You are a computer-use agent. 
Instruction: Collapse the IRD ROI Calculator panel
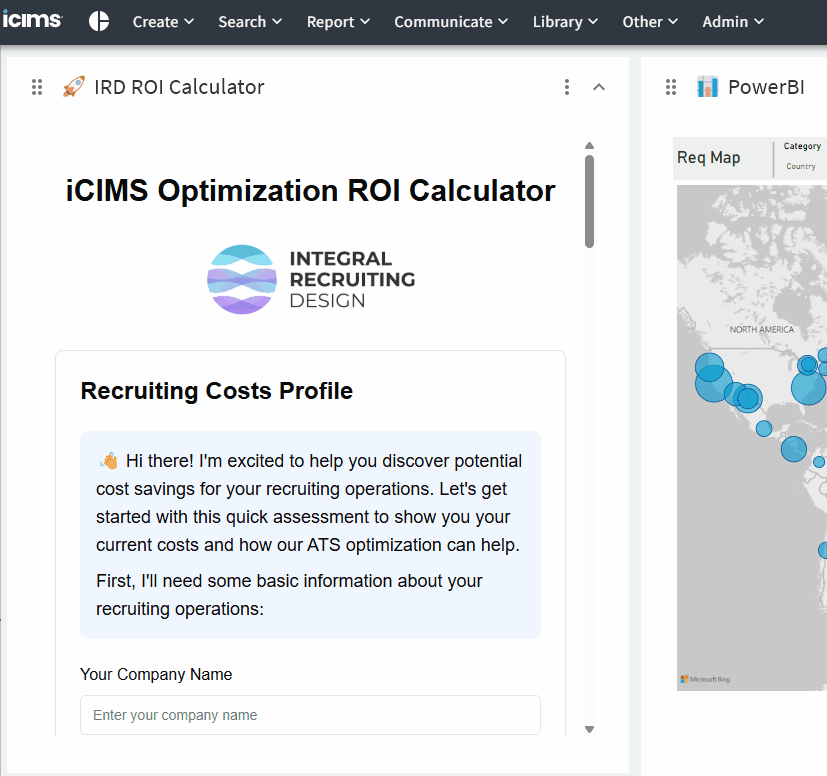tap(599, 87)
